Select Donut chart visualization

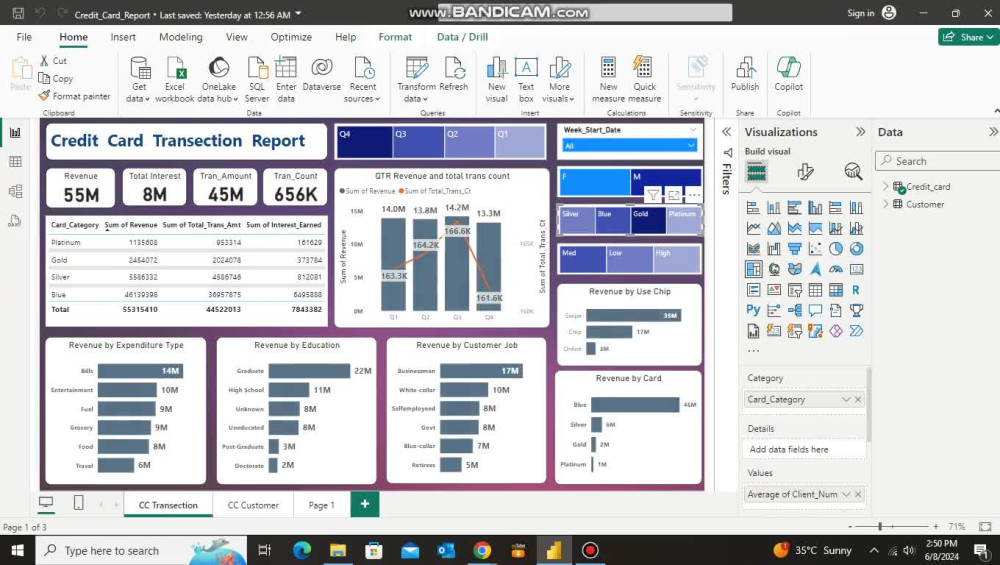click(856, 249)
